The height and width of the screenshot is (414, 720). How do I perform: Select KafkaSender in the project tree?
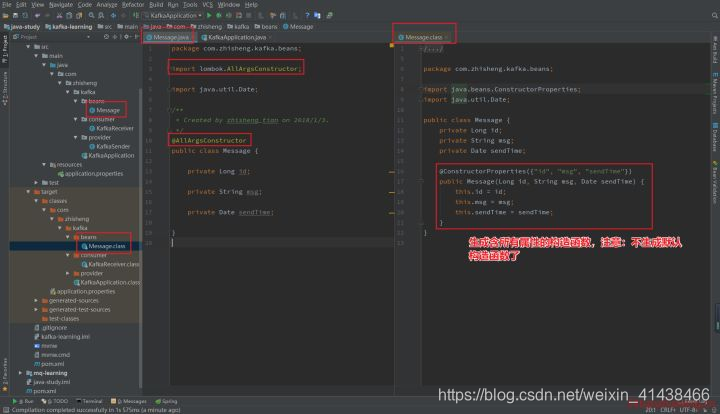click(x=110, y=146)
